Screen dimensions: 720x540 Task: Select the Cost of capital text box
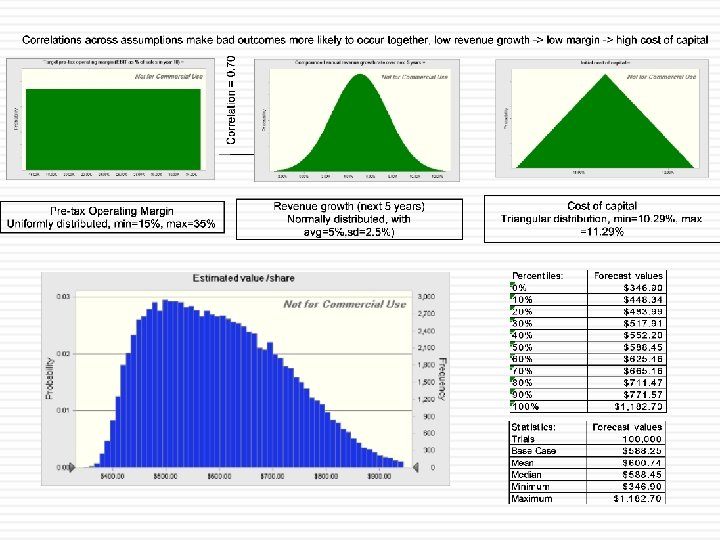[x=602, y=219]
